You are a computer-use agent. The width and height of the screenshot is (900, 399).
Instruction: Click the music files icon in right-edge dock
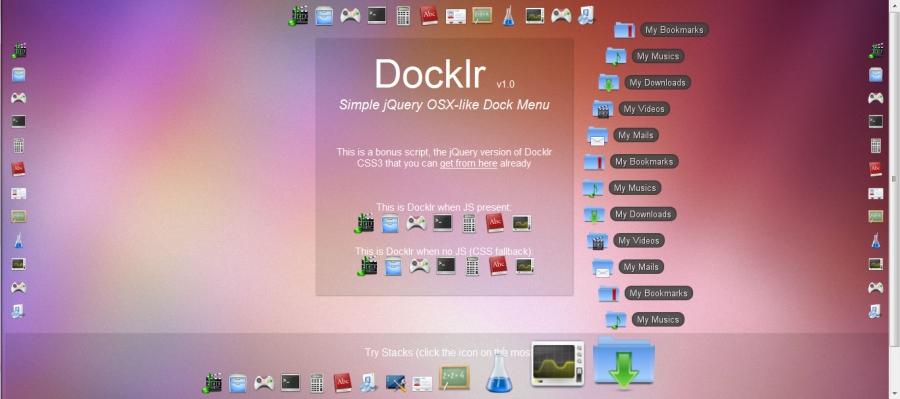pyautogui.click(x=875, y=312)
